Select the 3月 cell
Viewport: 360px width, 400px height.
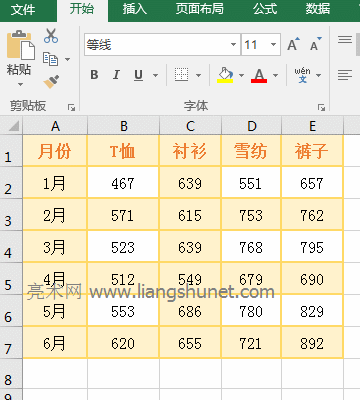click(55, 247)
